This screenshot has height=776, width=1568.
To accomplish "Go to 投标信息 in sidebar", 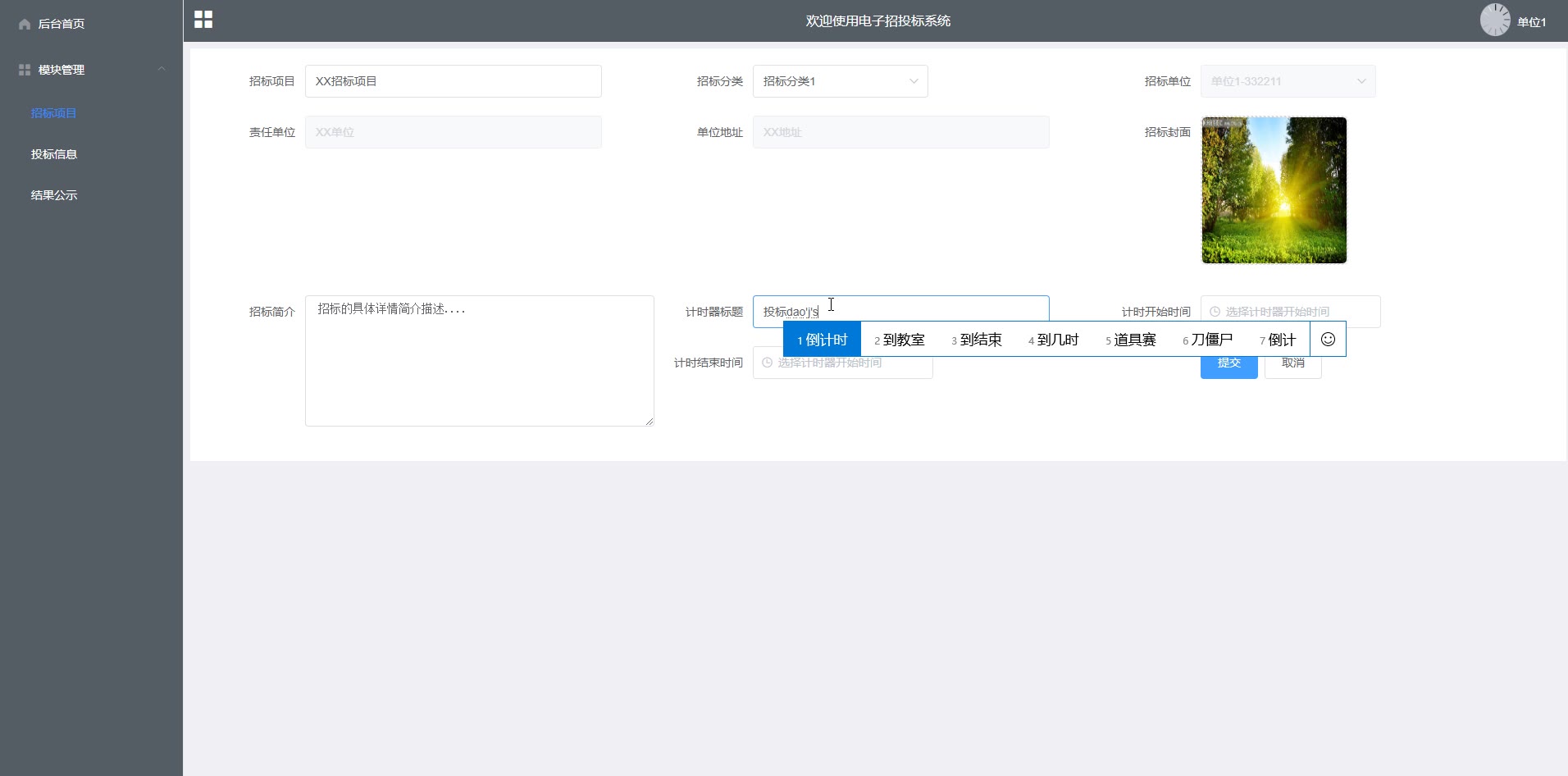I will coord(54,154).
